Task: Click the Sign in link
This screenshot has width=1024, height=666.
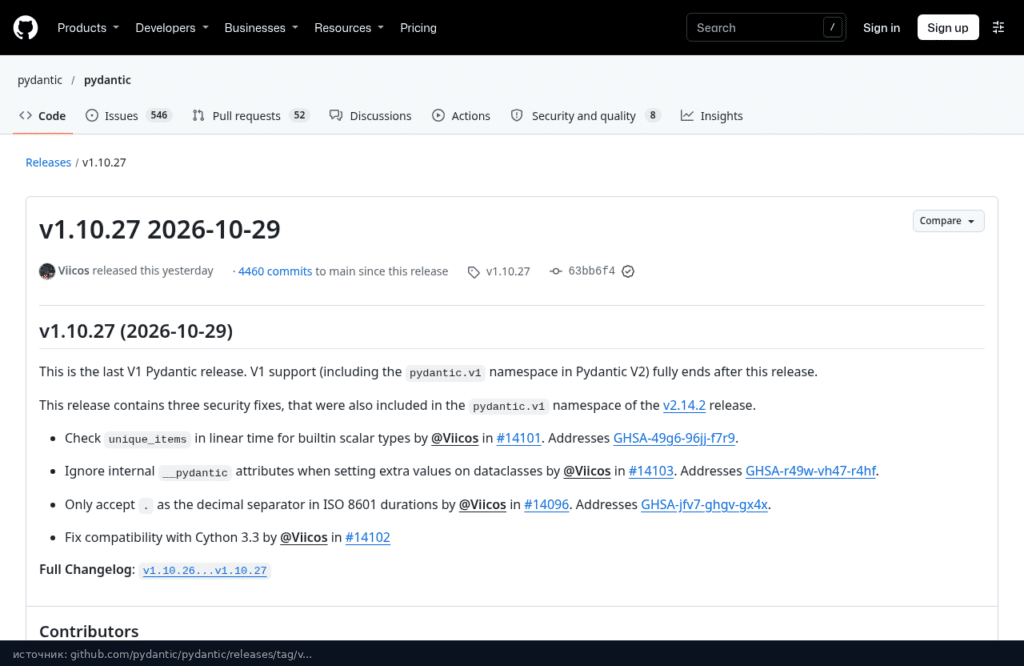Action: click(x=881, y=28)
